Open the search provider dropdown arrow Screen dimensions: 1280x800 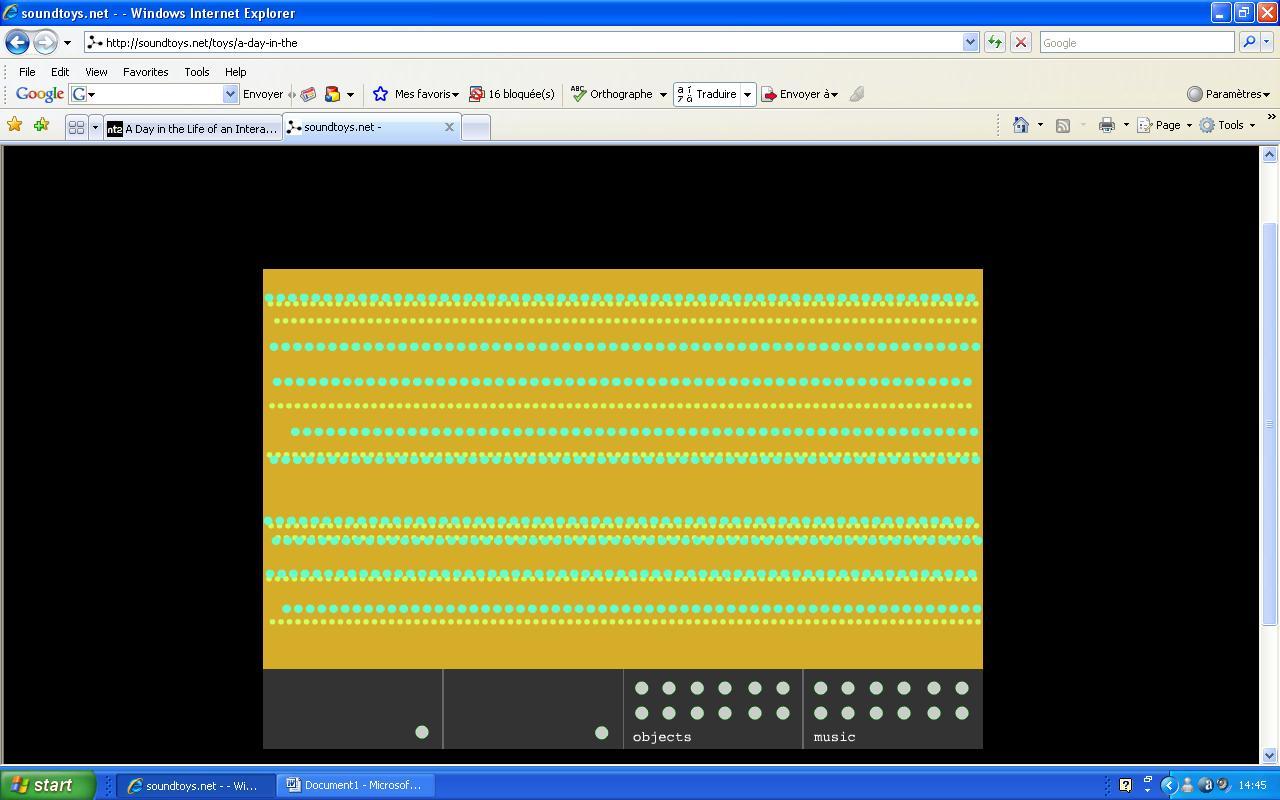pyautogui.click(x=1267, y=42)
